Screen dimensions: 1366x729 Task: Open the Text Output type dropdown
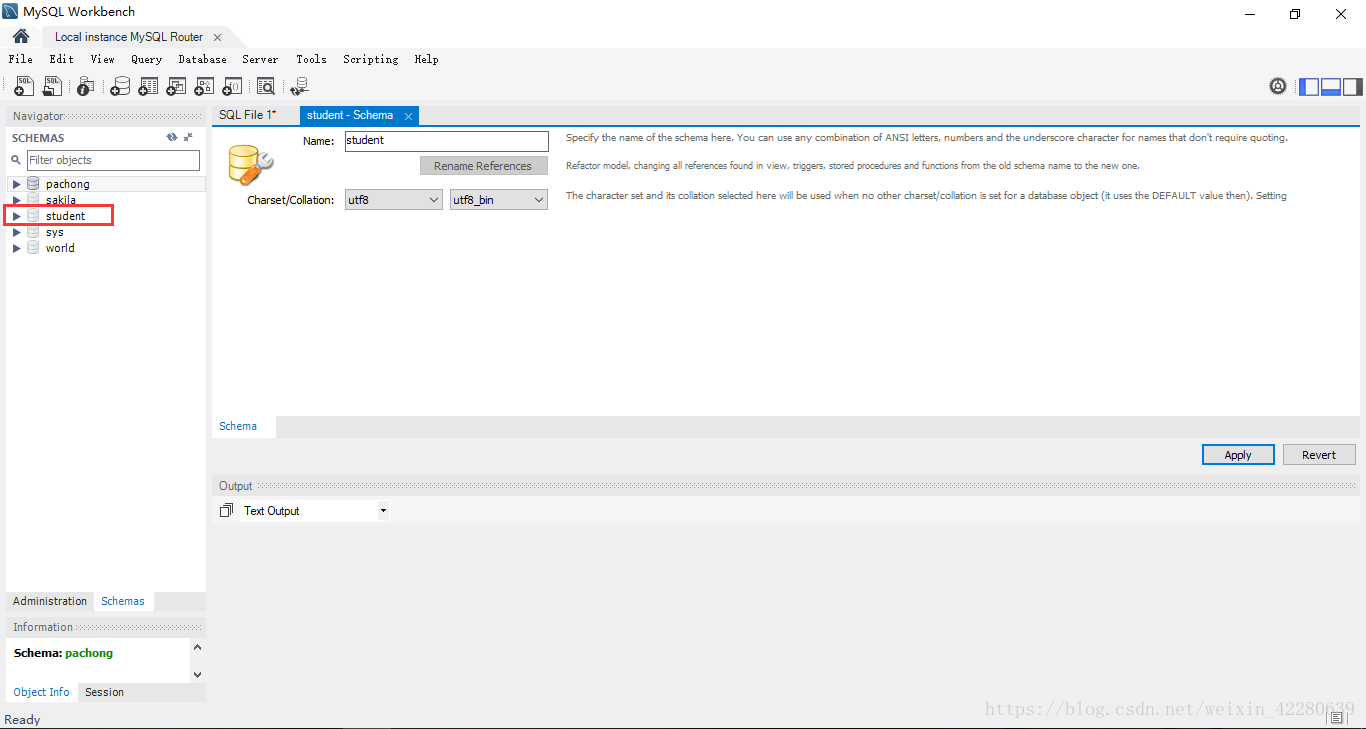click(x=314, y=510)
